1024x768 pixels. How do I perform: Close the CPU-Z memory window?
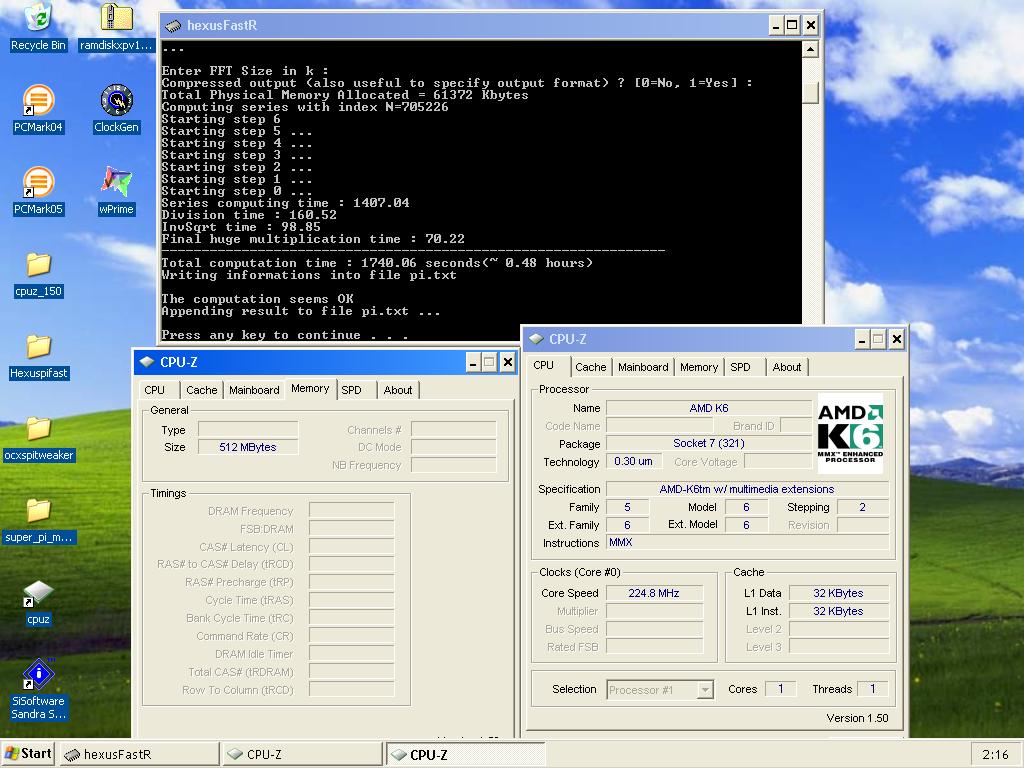[x=507, y=362]
